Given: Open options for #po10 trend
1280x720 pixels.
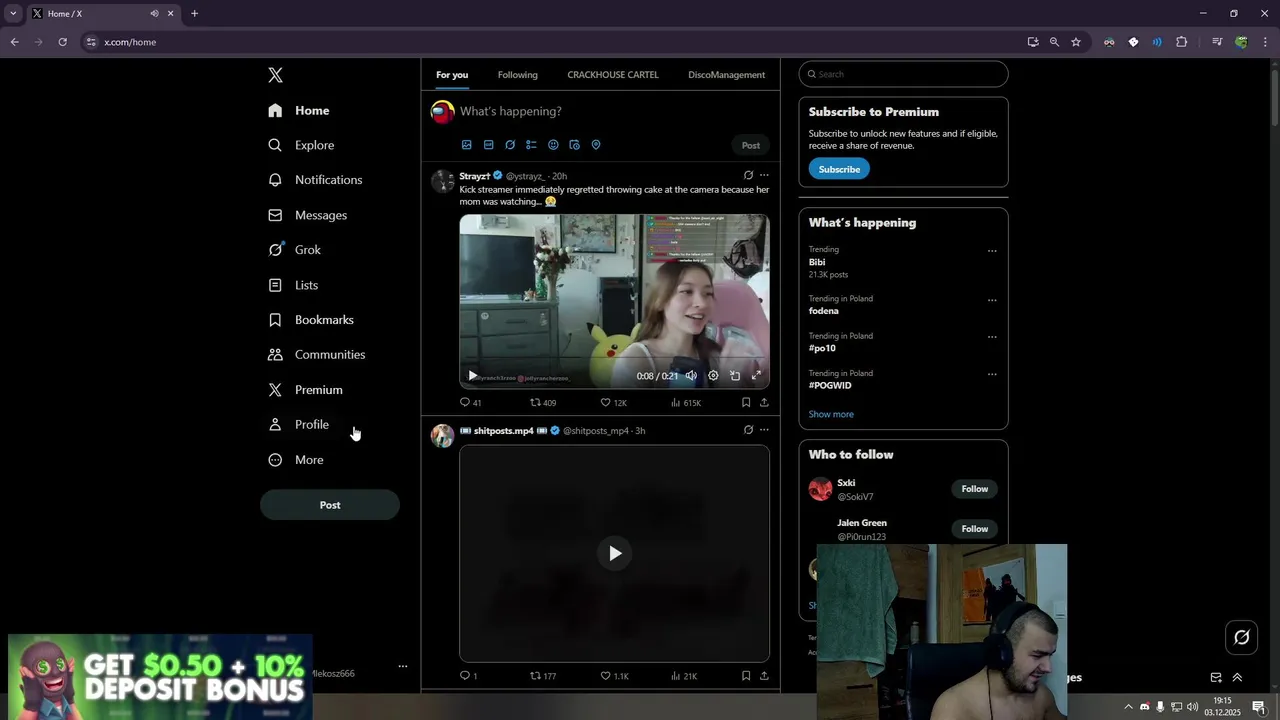Looking at the screenshot, I should (x=992, y=337).
